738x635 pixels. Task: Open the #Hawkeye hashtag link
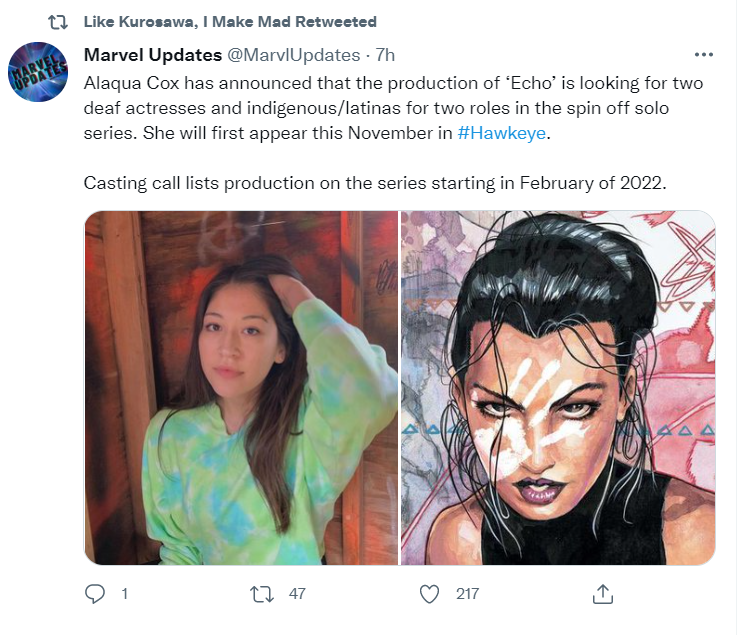click(x=501, y=133)
